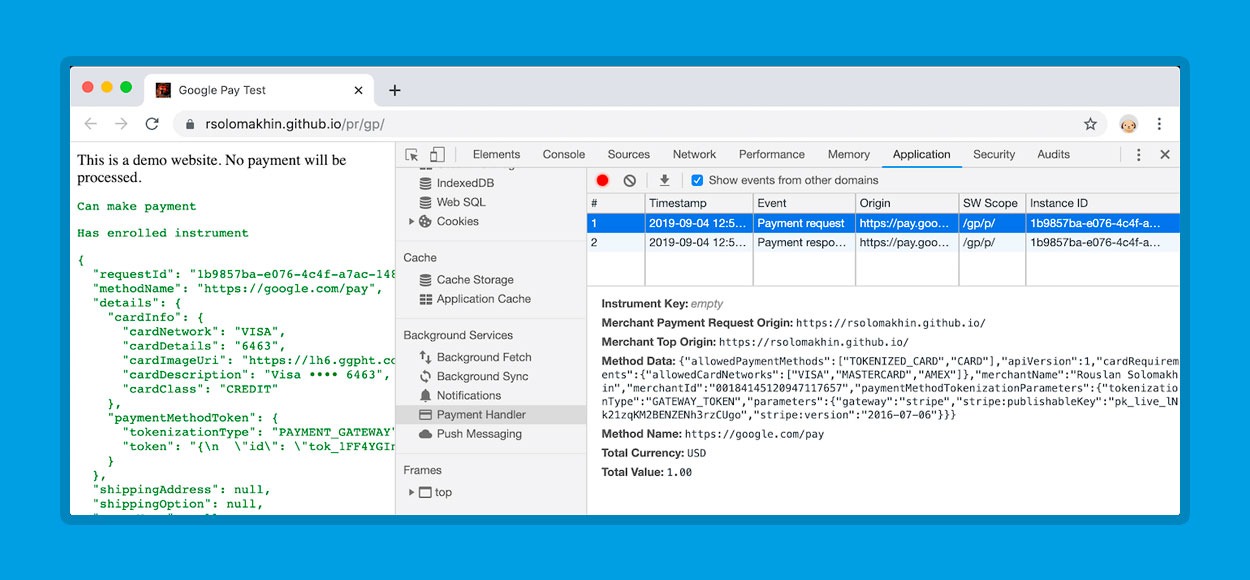Click the Background Services section heading
The width and height of the screenshot is (1250, 580).
pos(458,336)
